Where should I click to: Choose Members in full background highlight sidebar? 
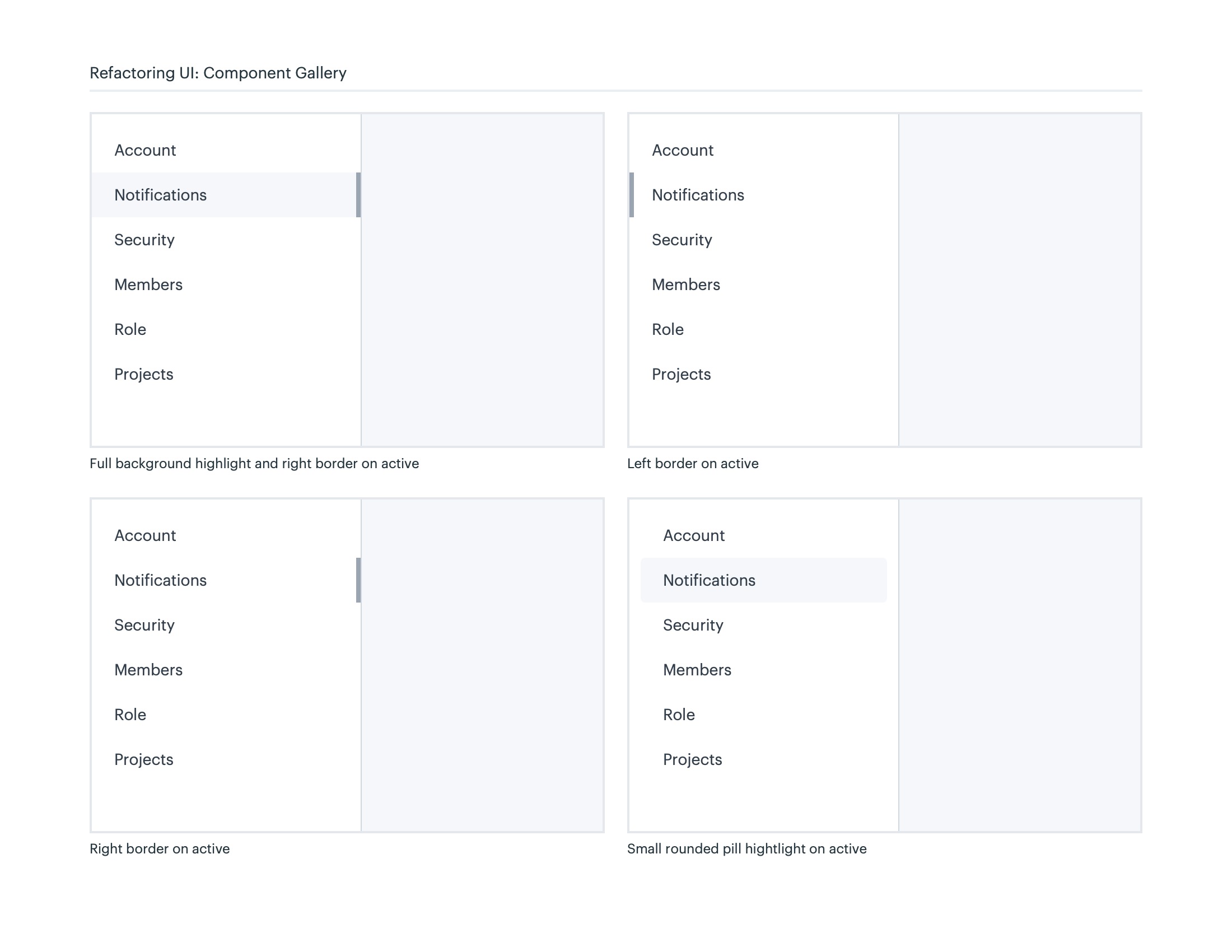click(148, 285)
